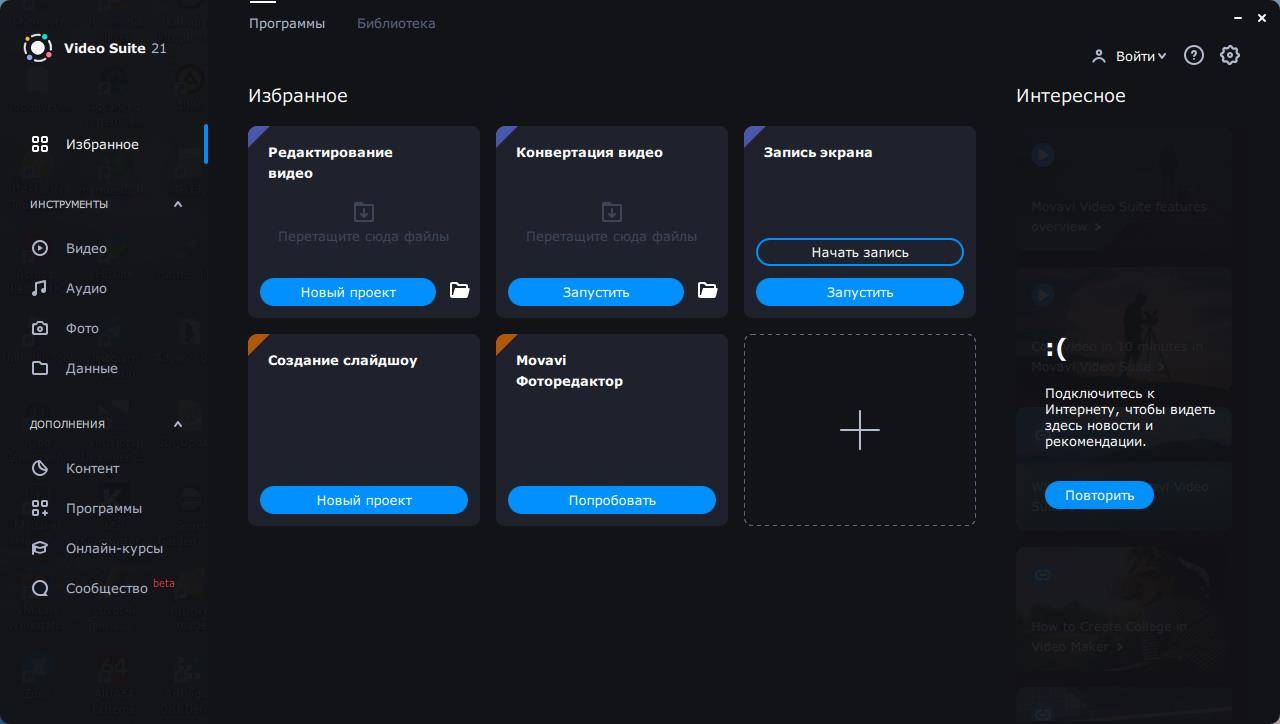Collapse the ДОПОЛНЕНИЯ group
The height and width of the screenshot is (724, 1280).
pyautogui.click(x=178, y=424)
